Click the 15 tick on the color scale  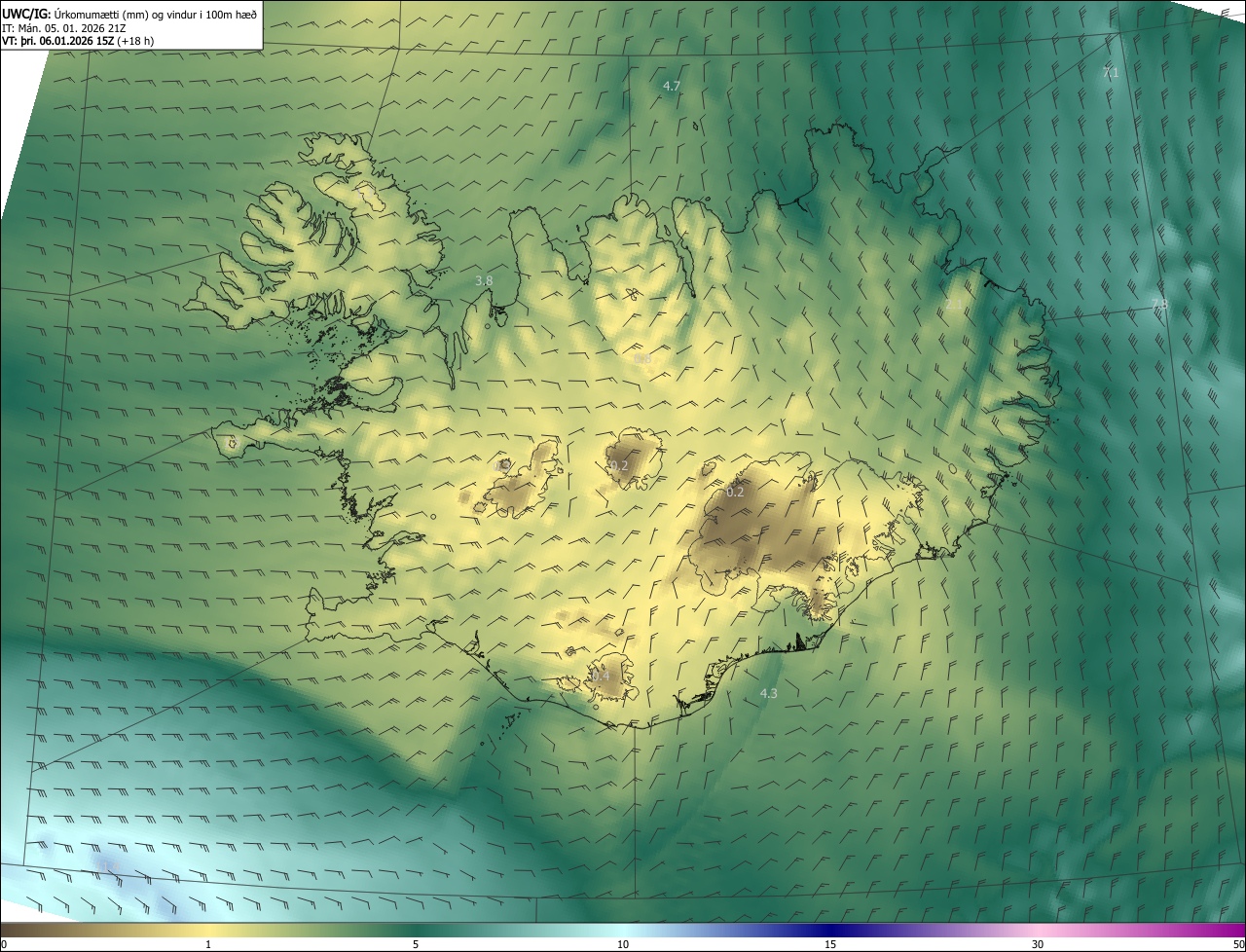(x=830, y=945)
